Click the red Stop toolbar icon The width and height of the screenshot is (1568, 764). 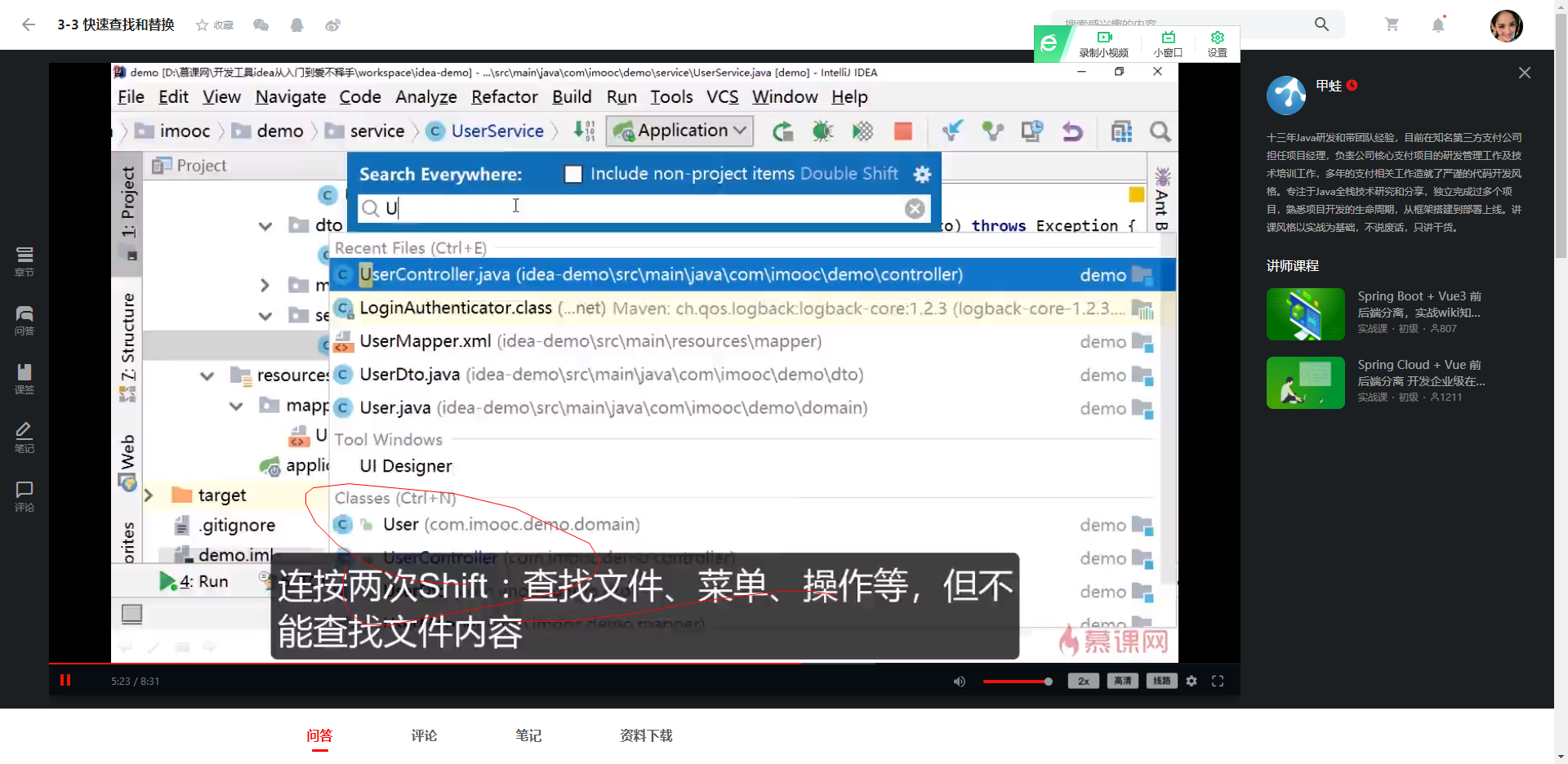[902, 131]
